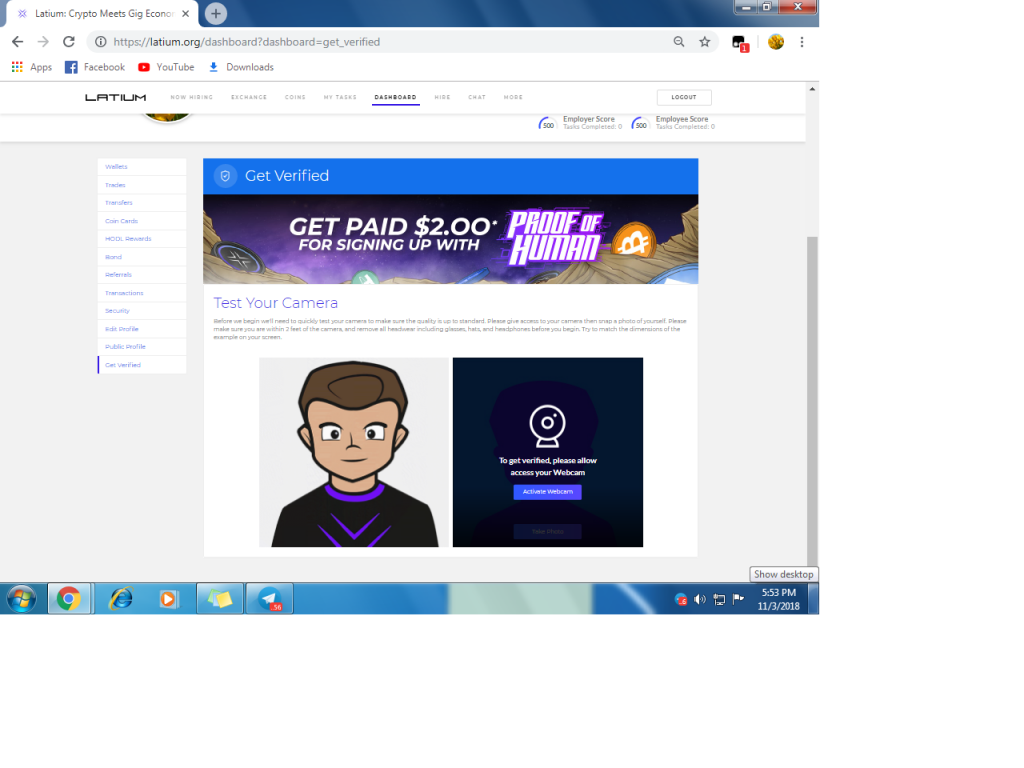Open the NOW HIRING menu item
Image resolution: width=1024 pixels, height=768 pixels.
point(192,97)
